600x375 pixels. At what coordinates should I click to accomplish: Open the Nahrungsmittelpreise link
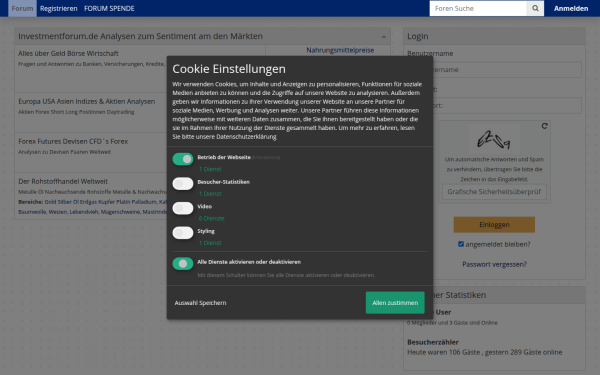(x=340, y=50)
